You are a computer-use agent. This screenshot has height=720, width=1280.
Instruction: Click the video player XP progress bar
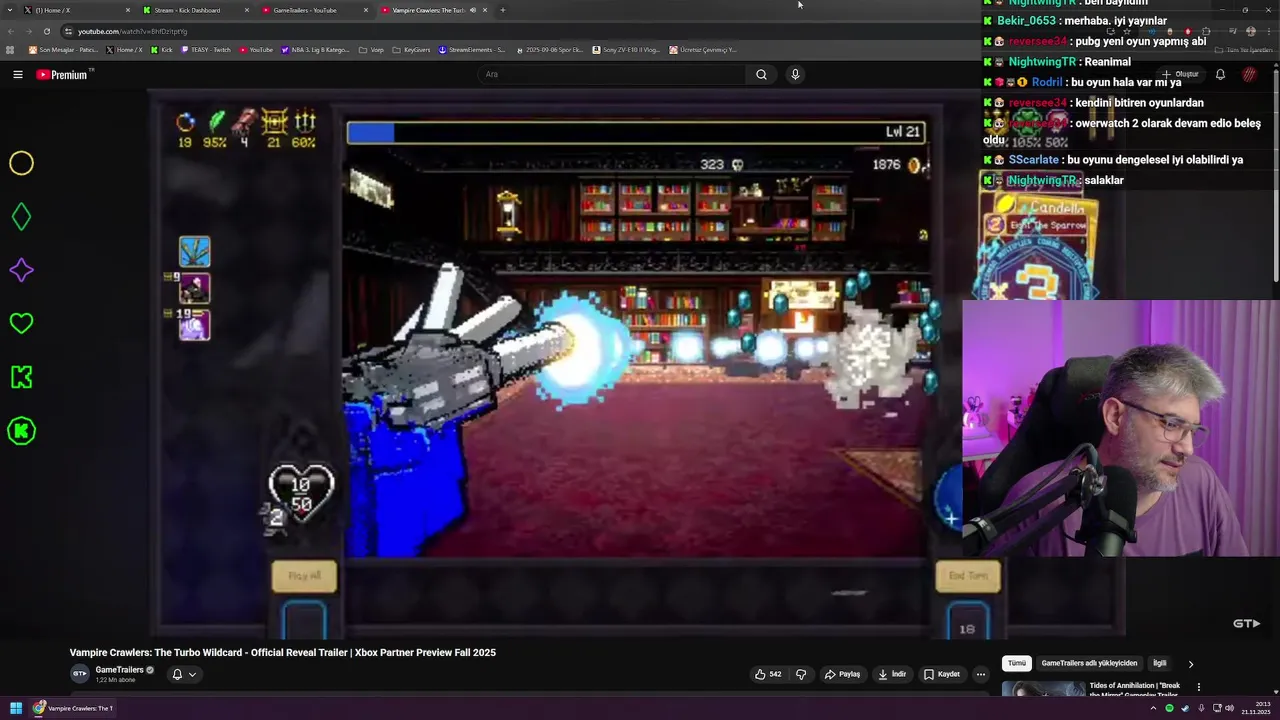click(636, 132)
